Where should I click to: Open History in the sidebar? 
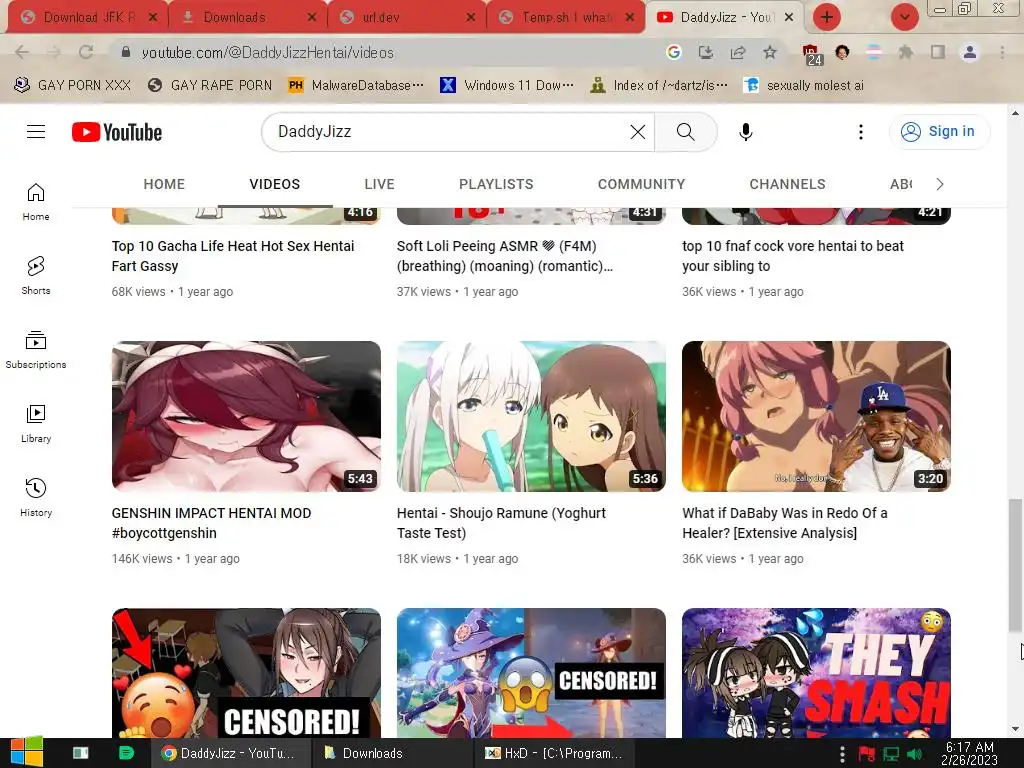(36, 498)
